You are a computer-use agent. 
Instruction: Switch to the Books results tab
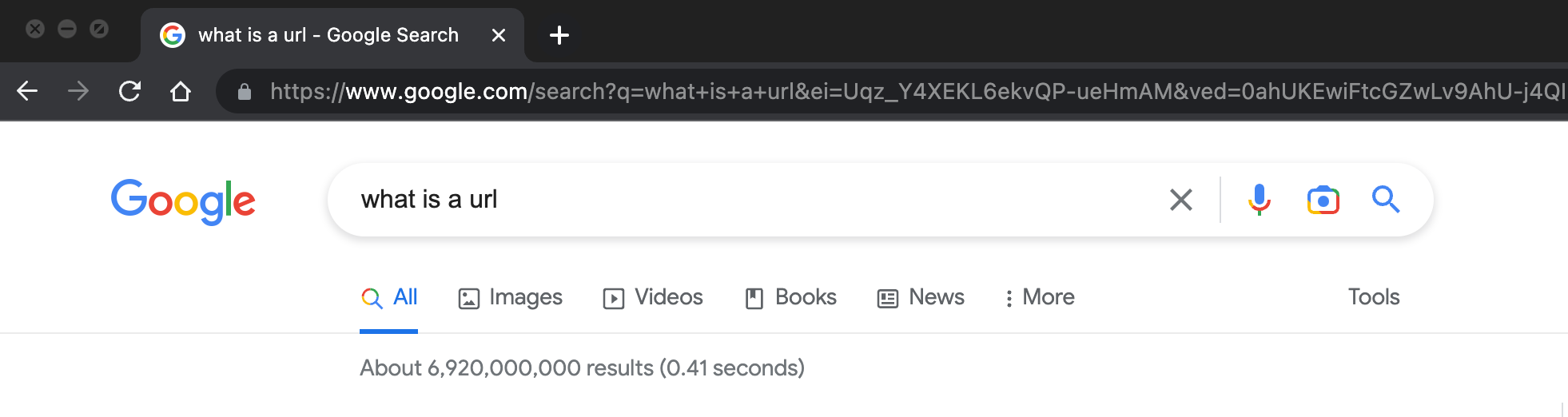click(x=790, y=297)
